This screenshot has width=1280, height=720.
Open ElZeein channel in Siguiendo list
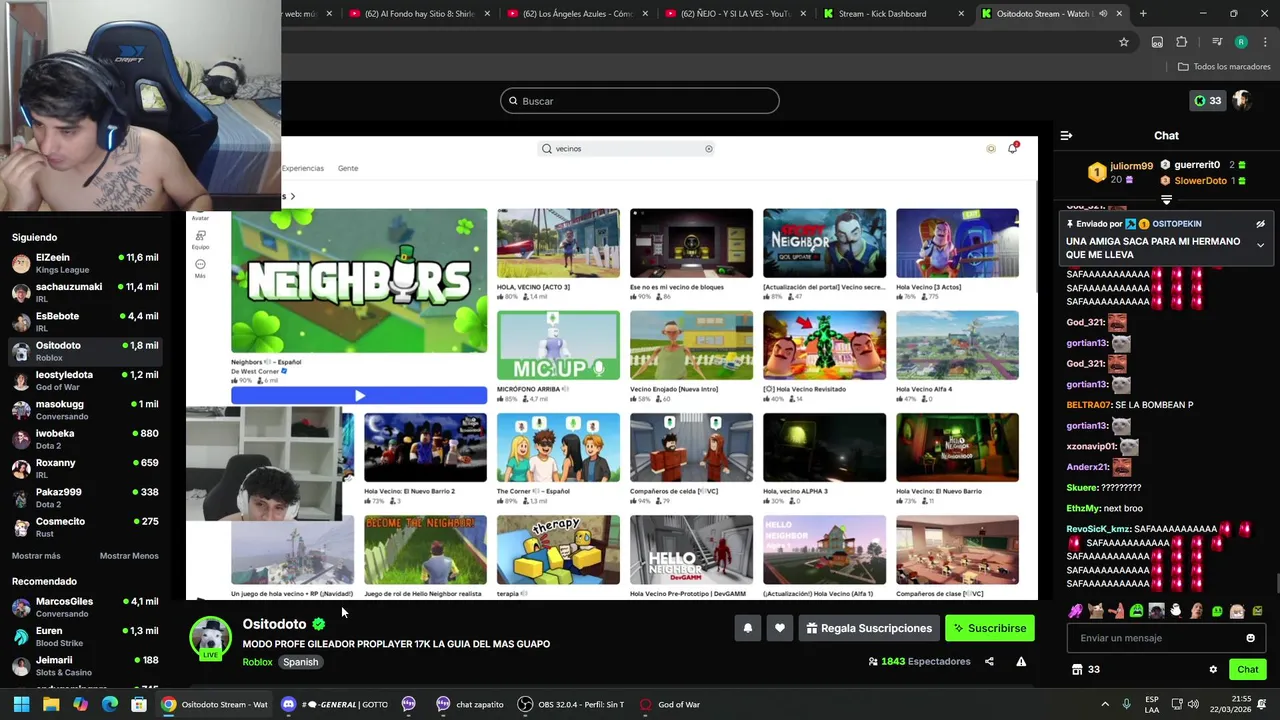85,263
